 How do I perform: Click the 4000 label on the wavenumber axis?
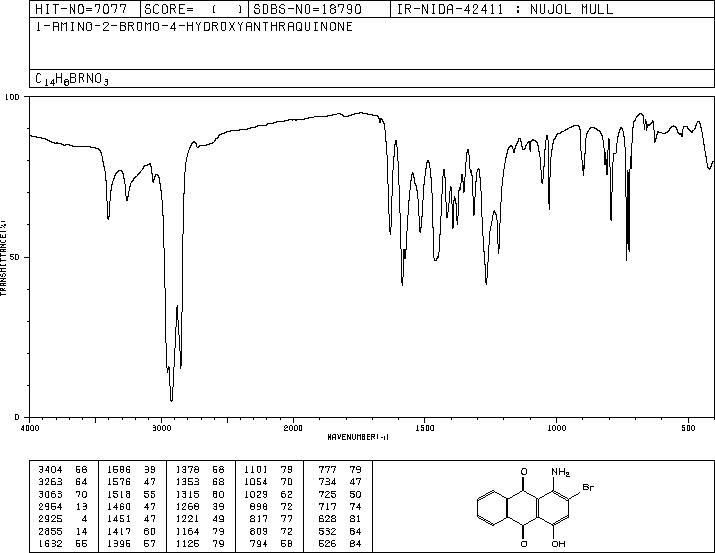point(30,428)
